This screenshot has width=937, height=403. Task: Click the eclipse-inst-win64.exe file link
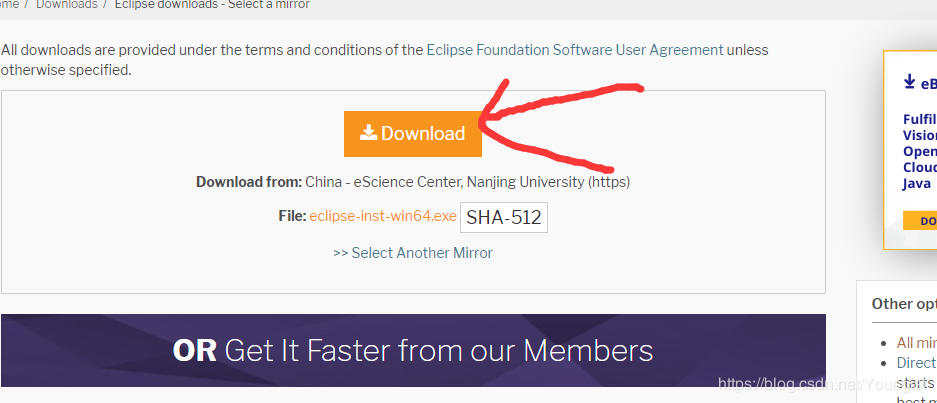click(x=382, y=216)
